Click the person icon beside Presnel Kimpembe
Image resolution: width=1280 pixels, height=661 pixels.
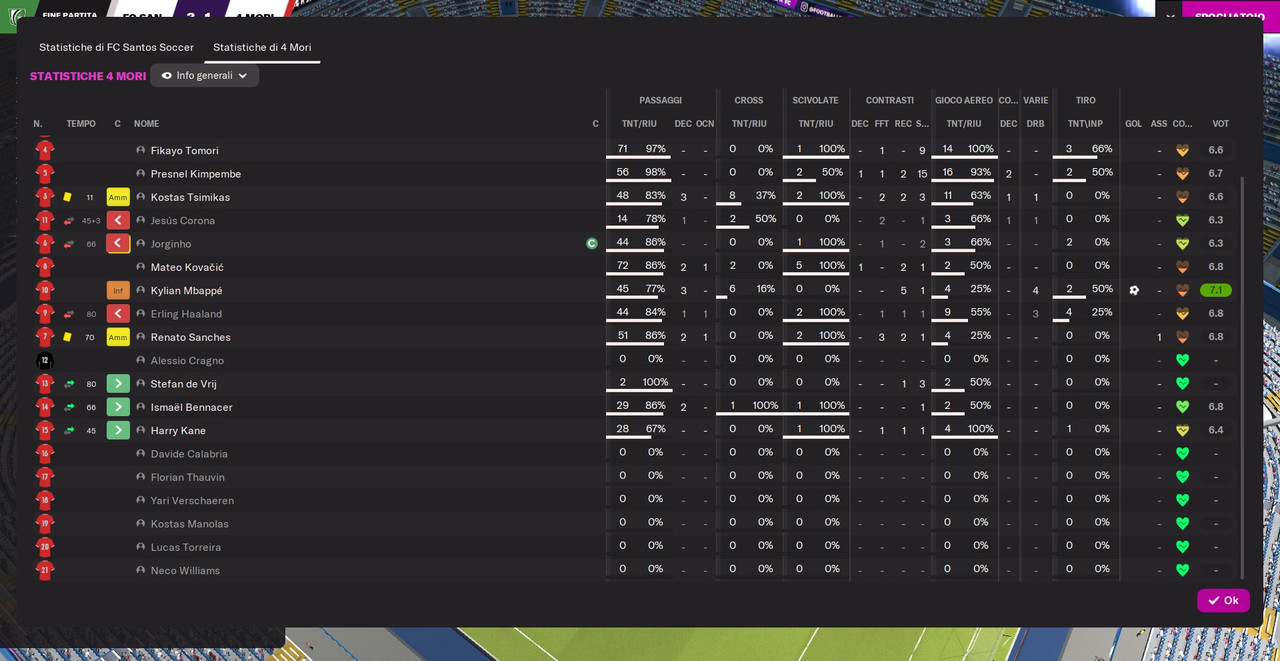[141, 174]
